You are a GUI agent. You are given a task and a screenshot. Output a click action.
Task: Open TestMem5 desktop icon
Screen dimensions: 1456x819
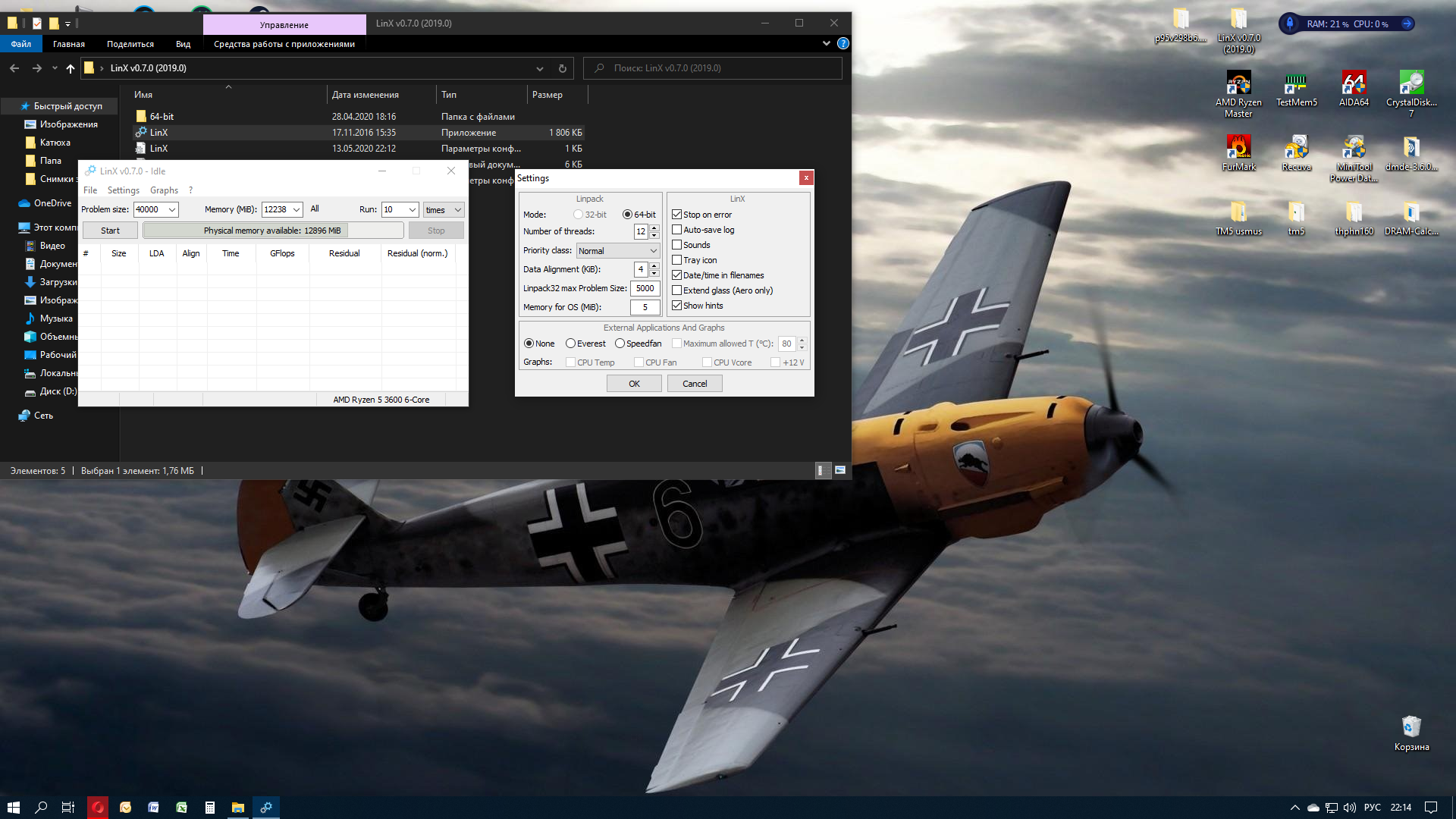pos(1296,83)
